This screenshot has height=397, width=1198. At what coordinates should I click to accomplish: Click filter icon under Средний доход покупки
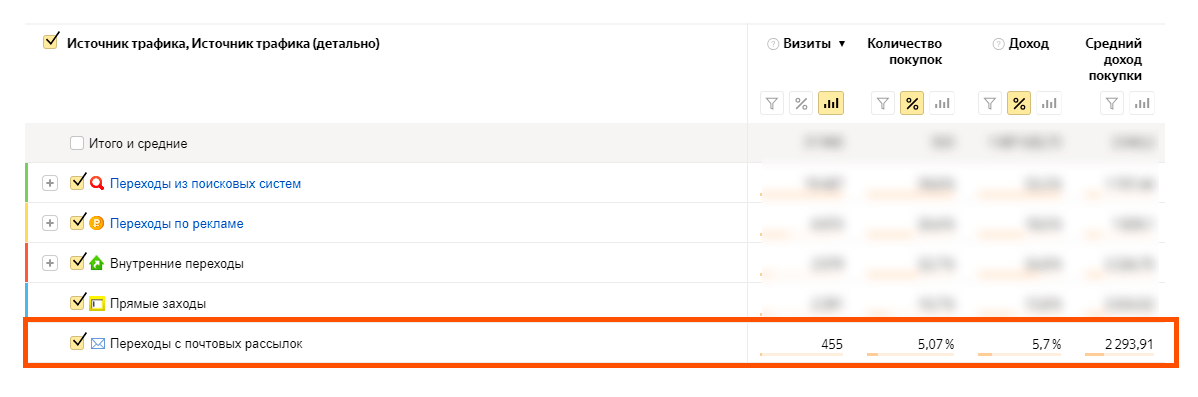1112,103
